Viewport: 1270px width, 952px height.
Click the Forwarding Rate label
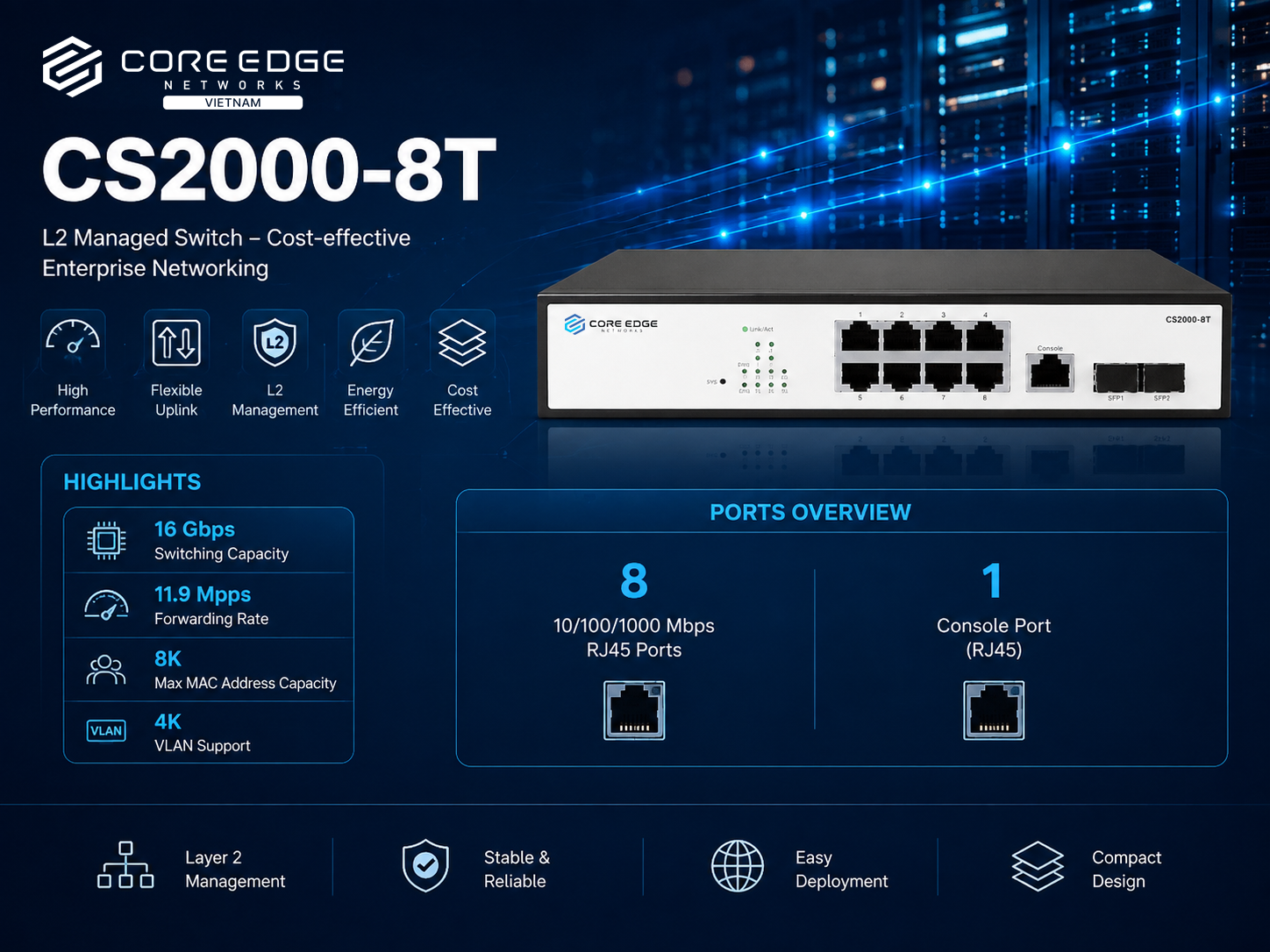[211, 619]
